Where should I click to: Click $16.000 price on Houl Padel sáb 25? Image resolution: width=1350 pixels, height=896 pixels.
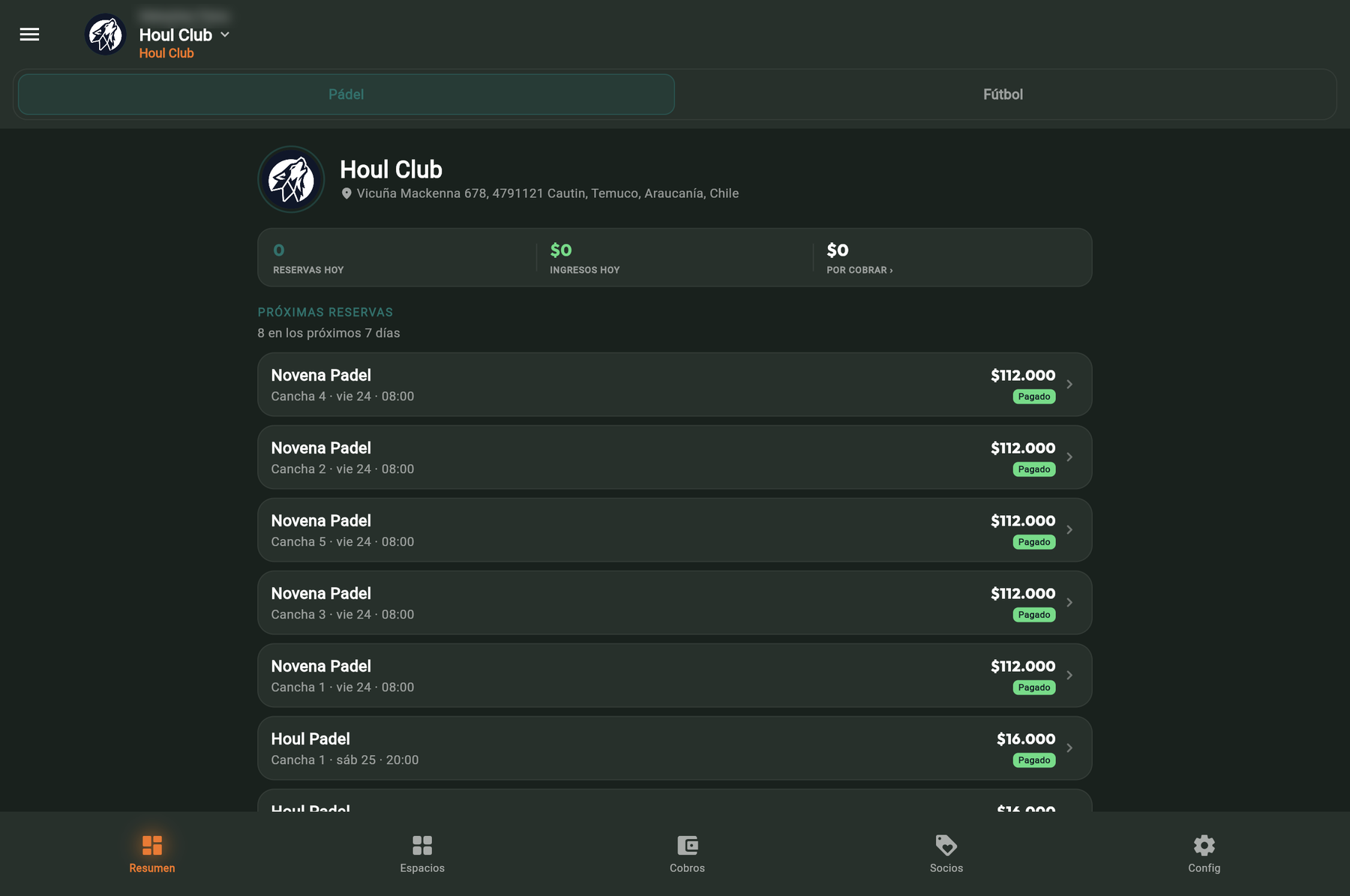[x=1026, y=739]
